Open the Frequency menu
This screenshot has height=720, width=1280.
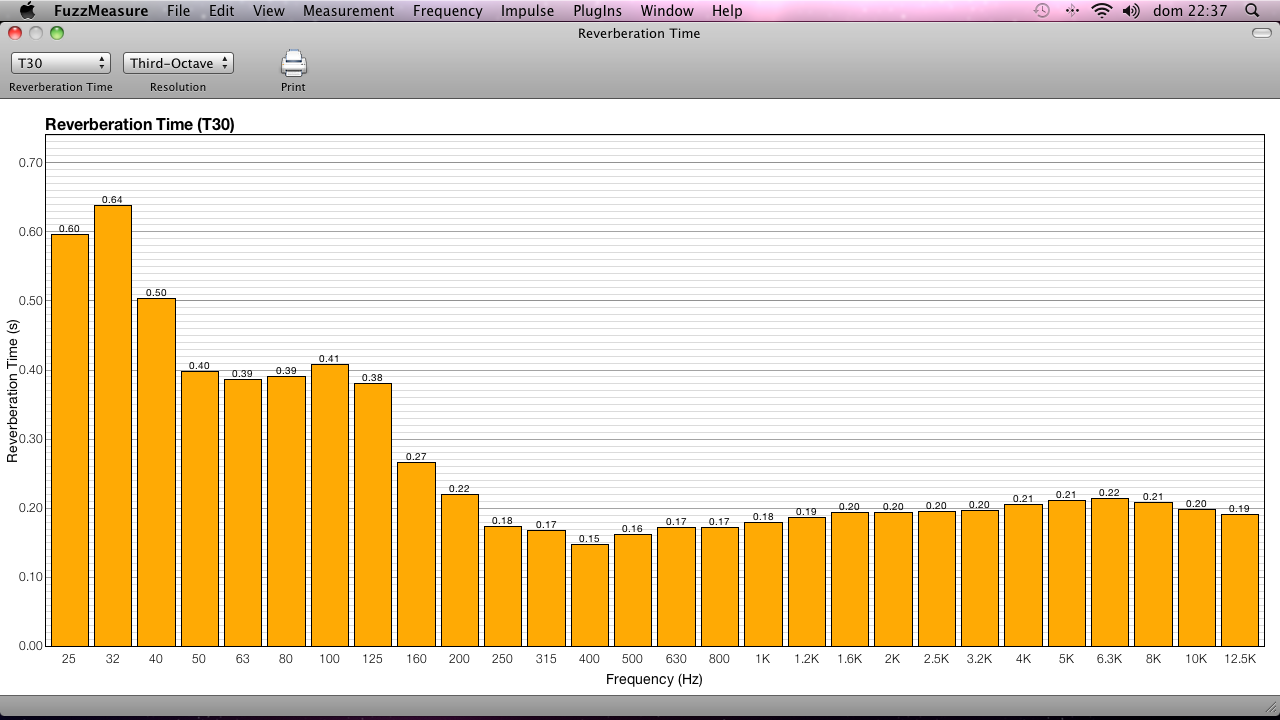[x=447, y=11]
